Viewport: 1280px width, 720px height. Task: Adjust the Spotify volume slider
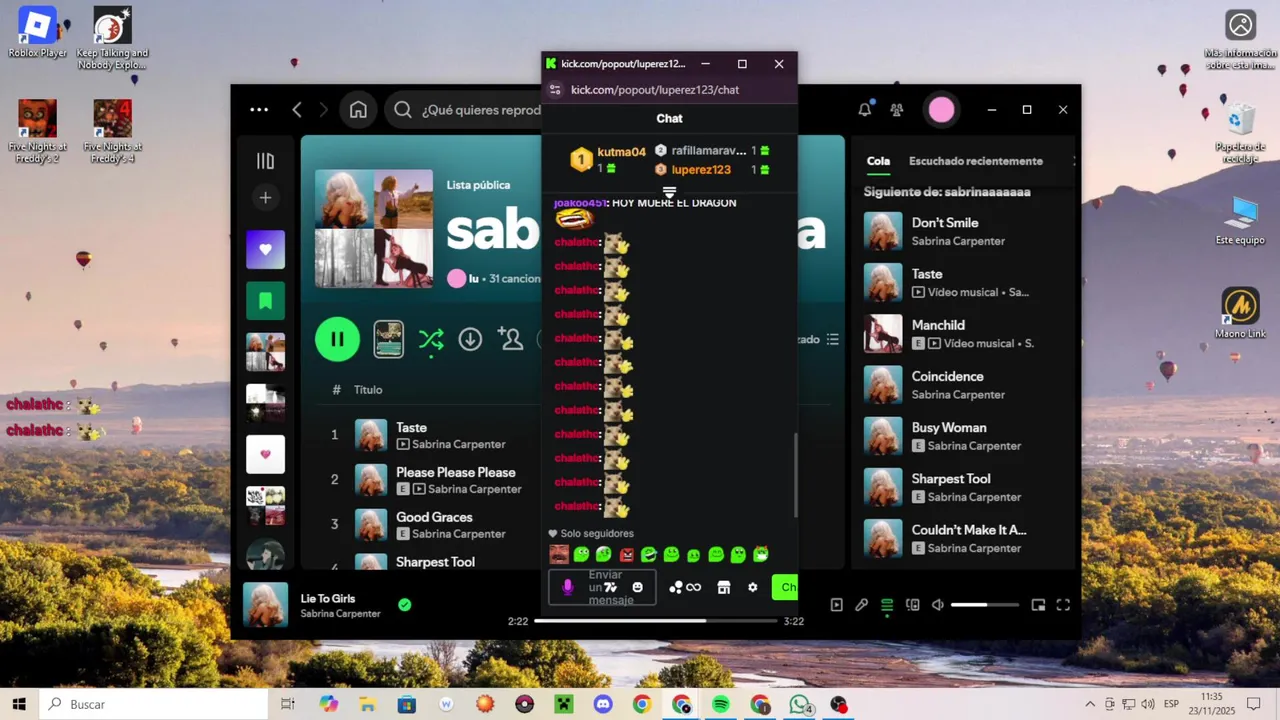(x=985, y=605)
